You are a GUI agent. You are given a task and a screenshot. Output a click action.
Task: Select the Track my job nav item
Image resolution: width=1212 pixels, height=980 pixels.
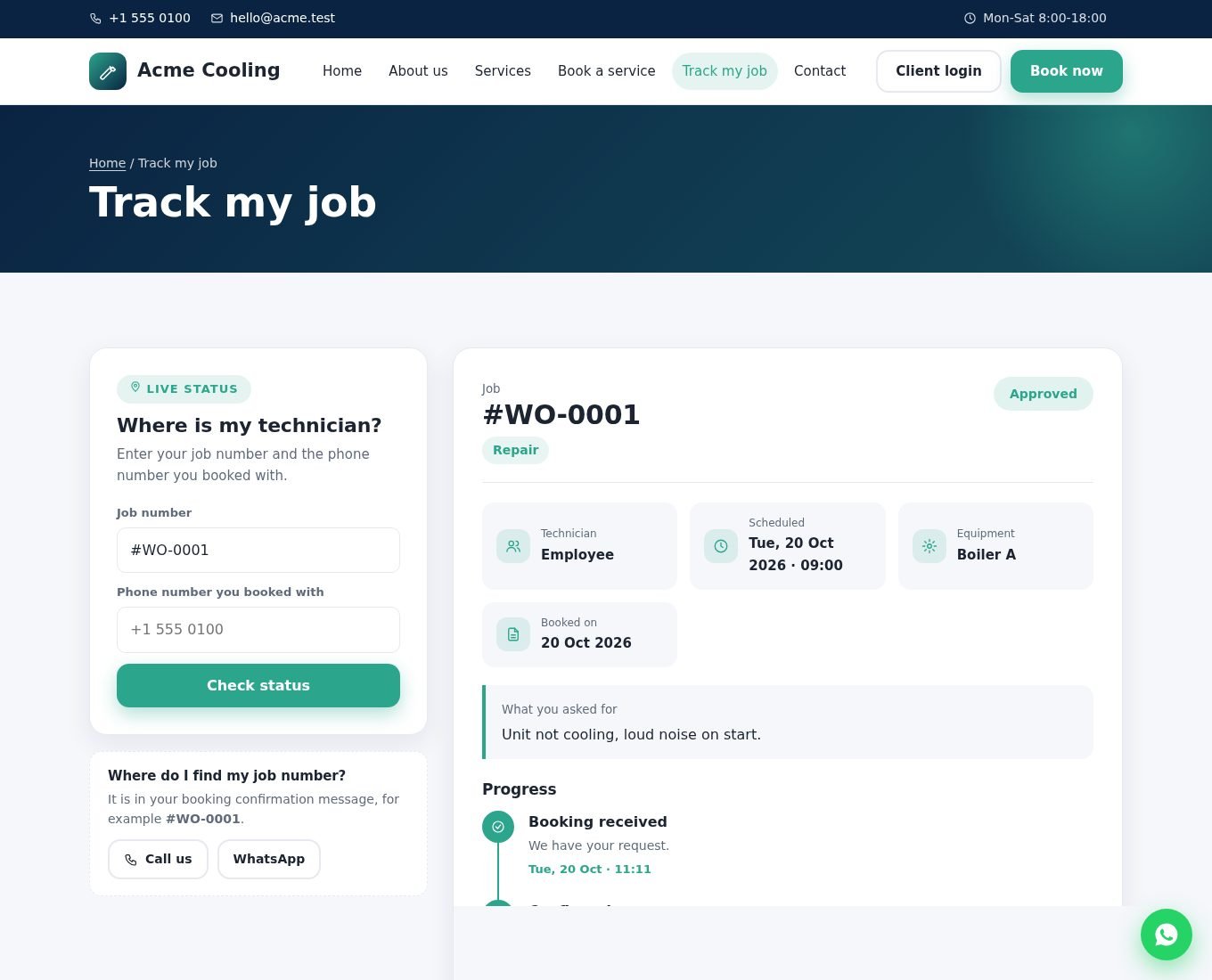(725, 71)
